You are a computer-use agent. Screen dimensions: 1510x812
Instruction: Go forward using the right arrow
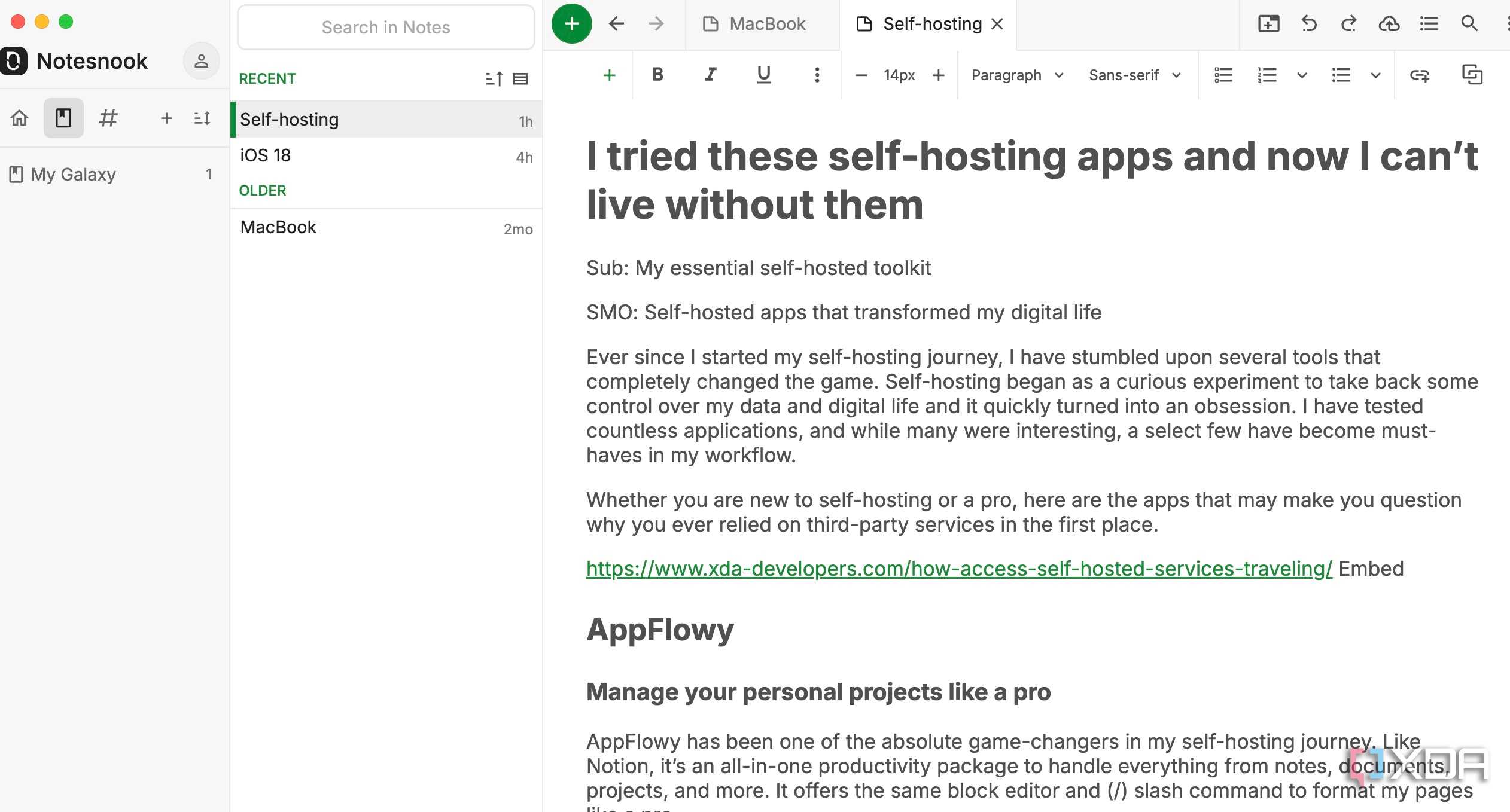(x=656, y=24)
